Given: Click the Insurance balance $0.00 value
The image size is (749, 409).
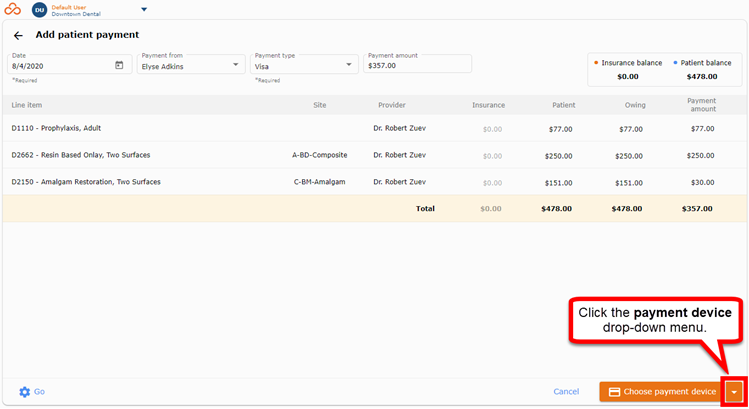Looking at the screenshot, I should (x=628, y=76).
